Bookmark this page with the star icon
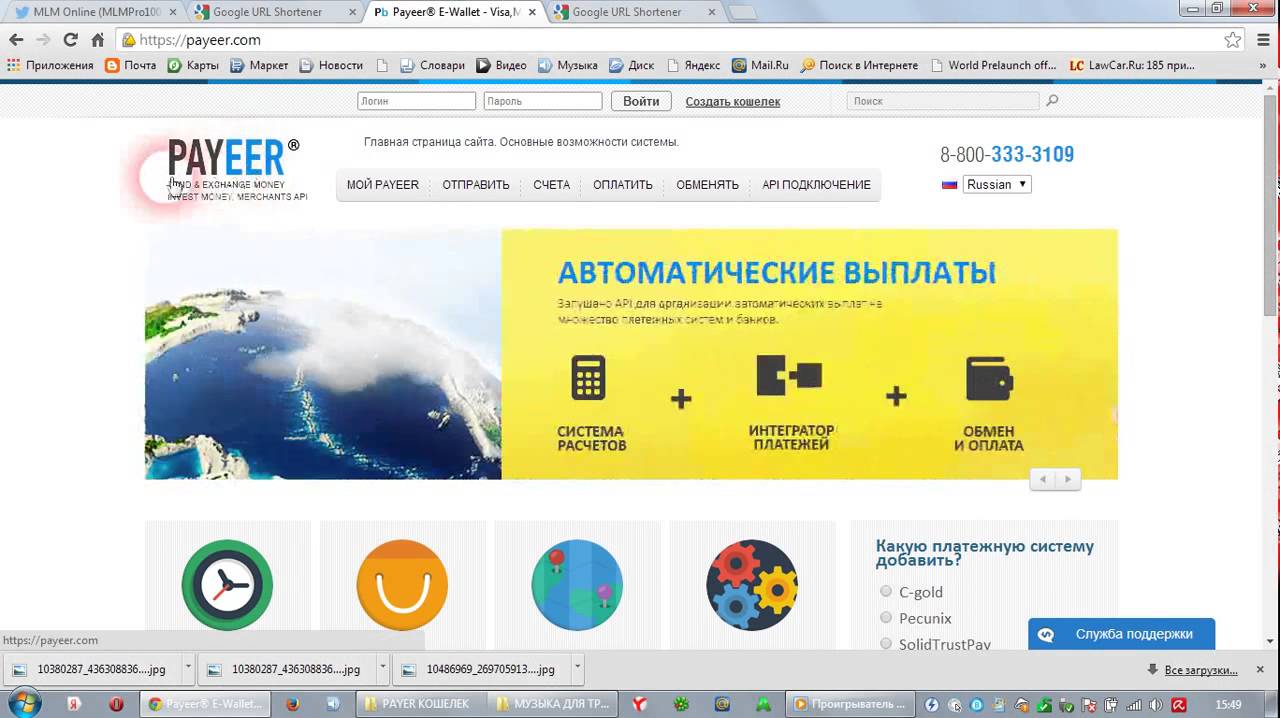Screen dimensions: 1280x718 pyautogui.click(x=1233, y=40)
